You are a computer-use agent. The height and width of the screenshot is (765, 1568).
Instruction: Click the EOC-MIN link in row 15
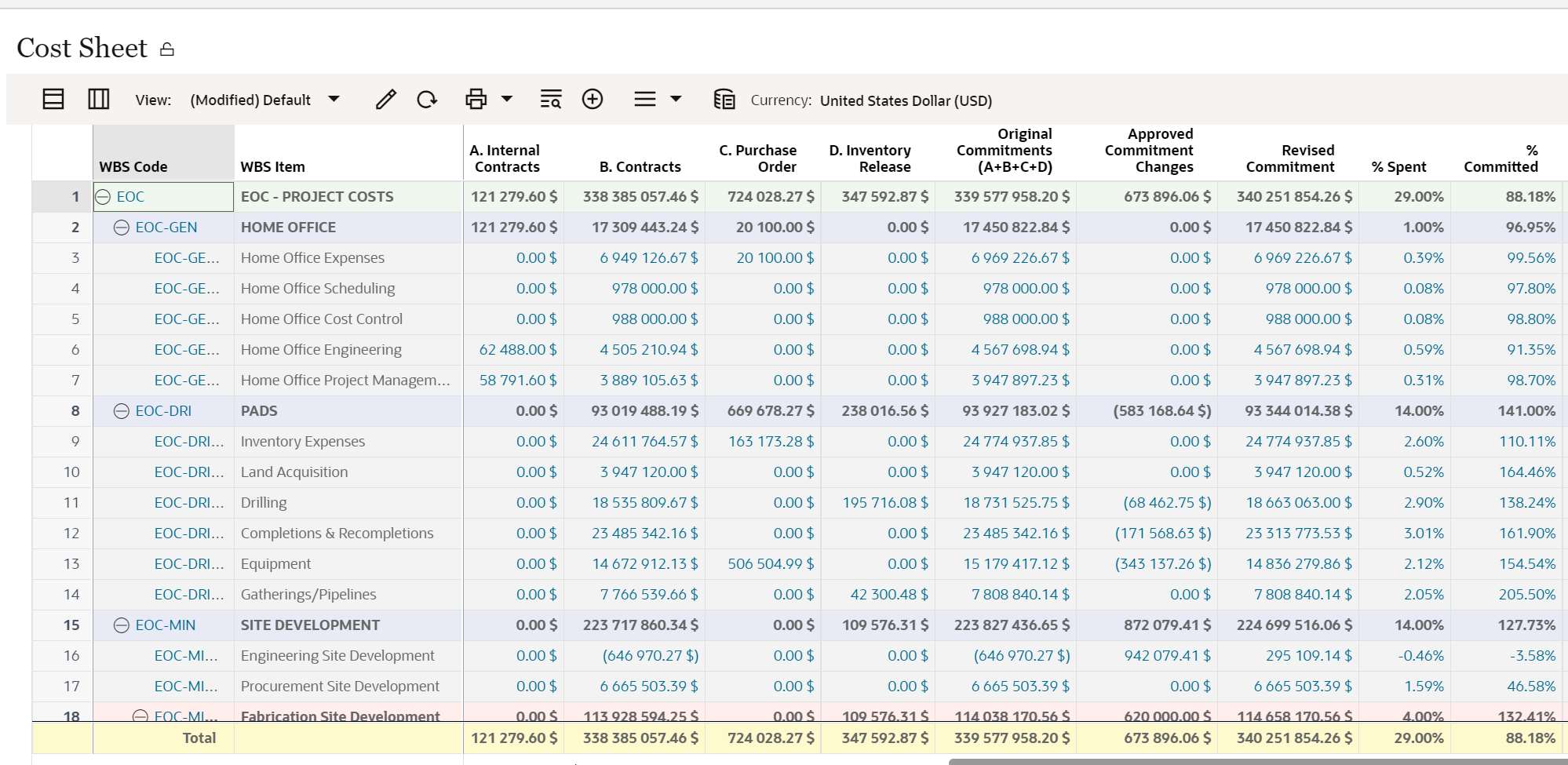[166, 625]
